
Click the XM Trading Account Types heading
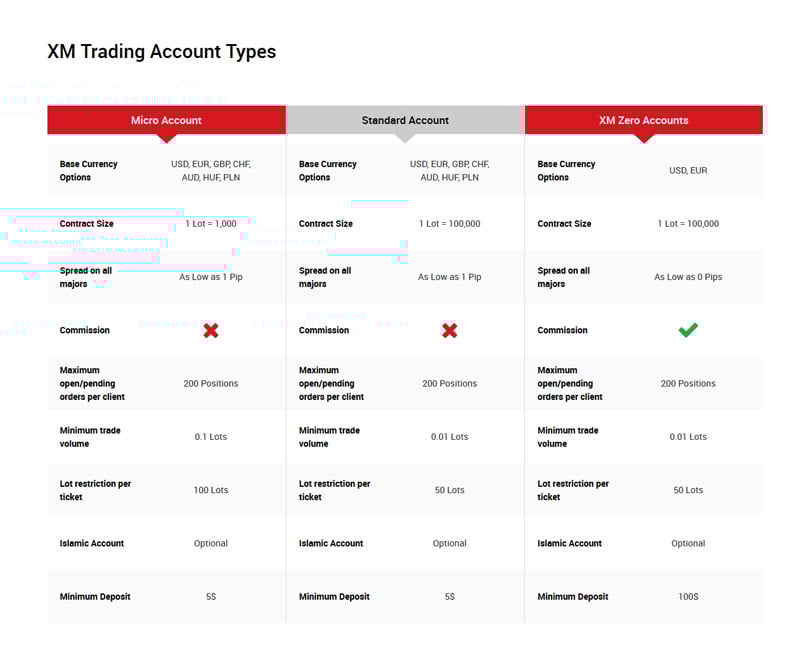(x=162, y=52)
